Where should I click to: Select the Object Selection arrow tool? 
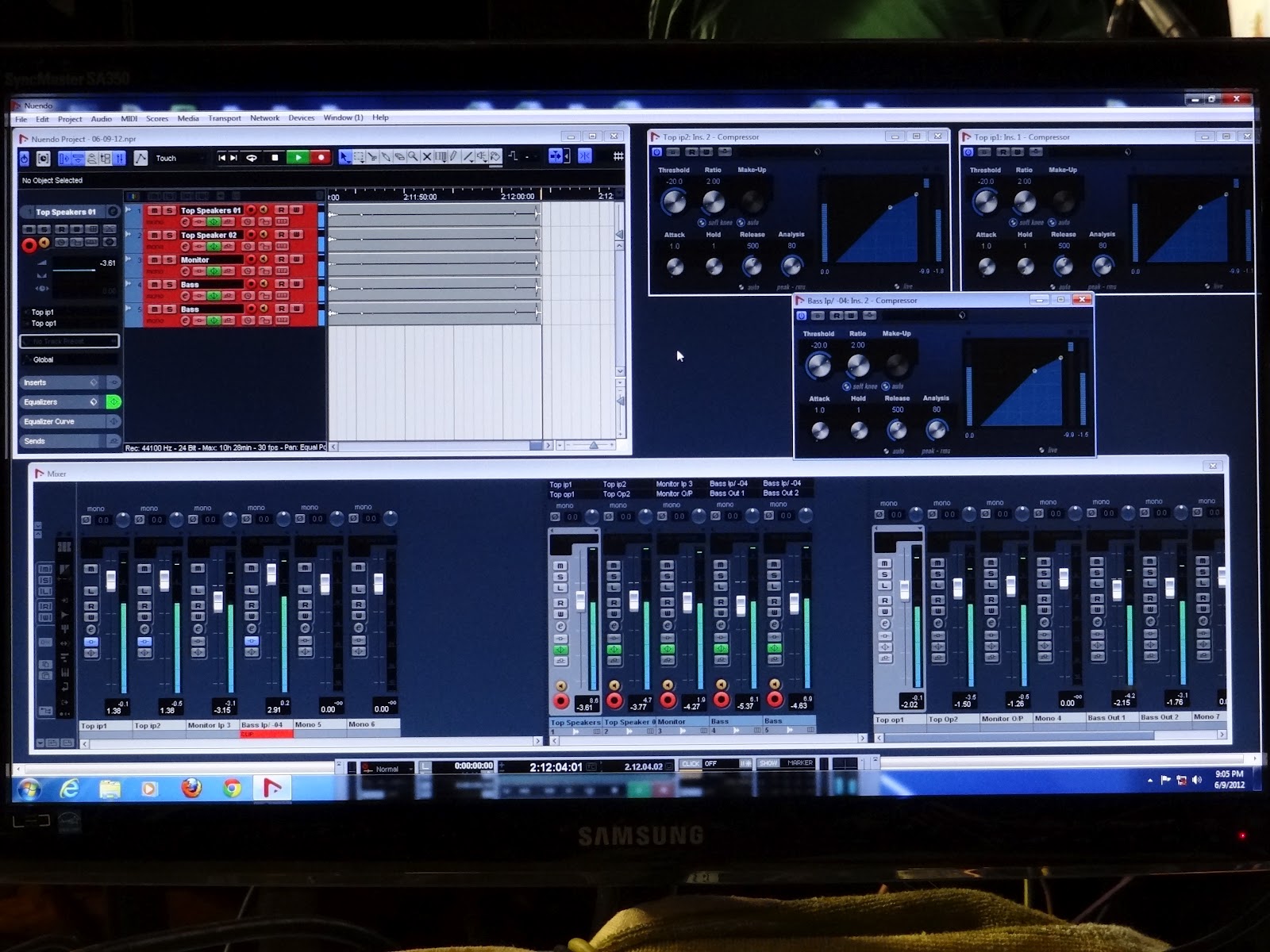tap(344, 157)
